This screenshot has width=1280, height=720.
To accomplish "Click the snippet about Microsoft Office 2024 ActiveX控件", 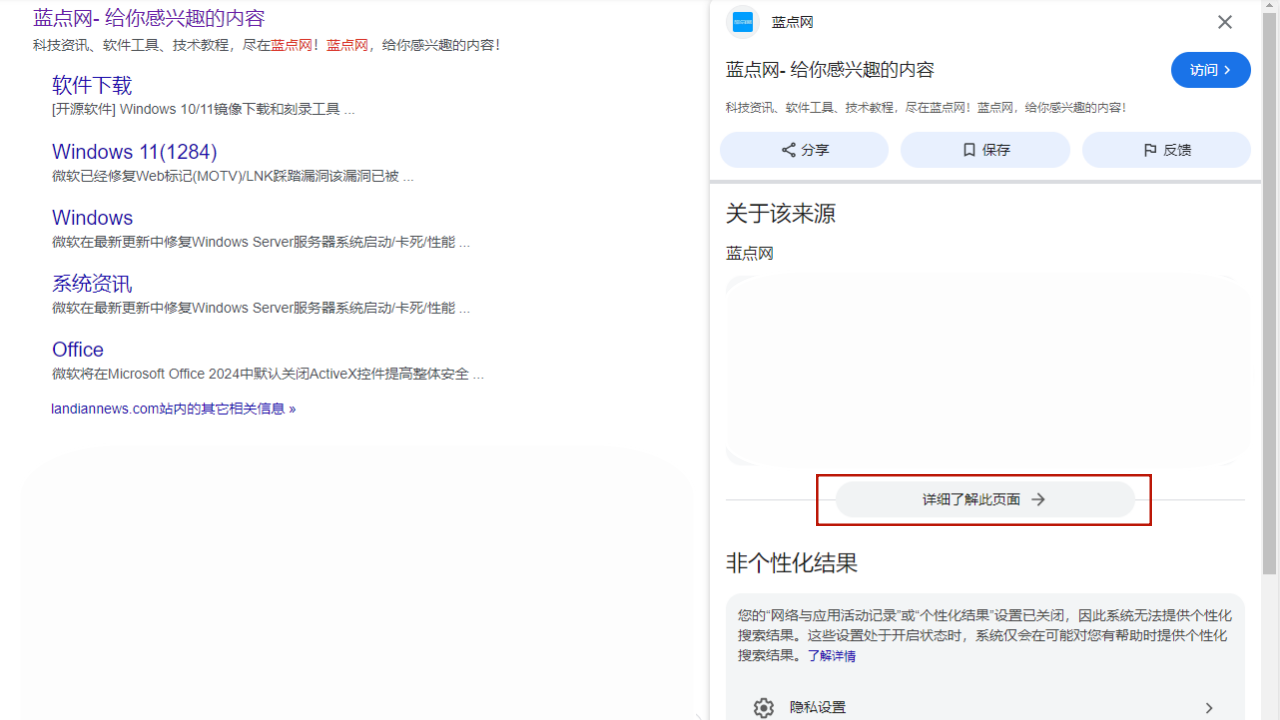I will click(x=268, y=373).
